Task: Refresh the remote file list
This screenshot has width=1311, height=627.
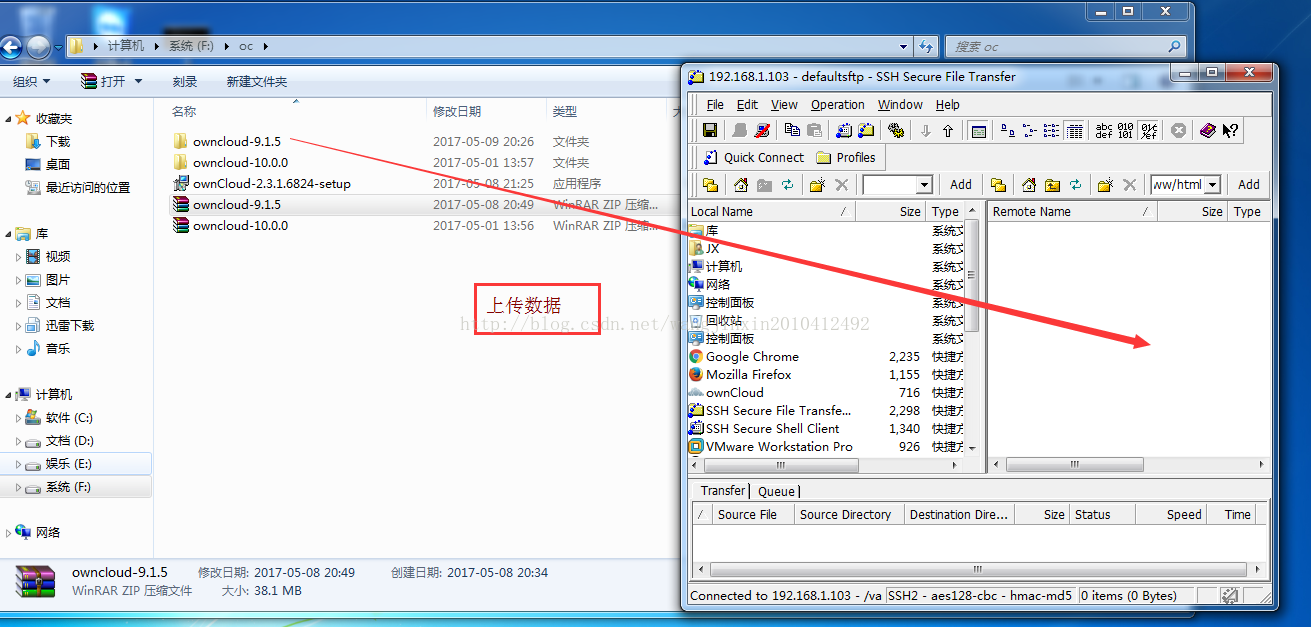Action: pyautogui.click(x=1075, y=184)
